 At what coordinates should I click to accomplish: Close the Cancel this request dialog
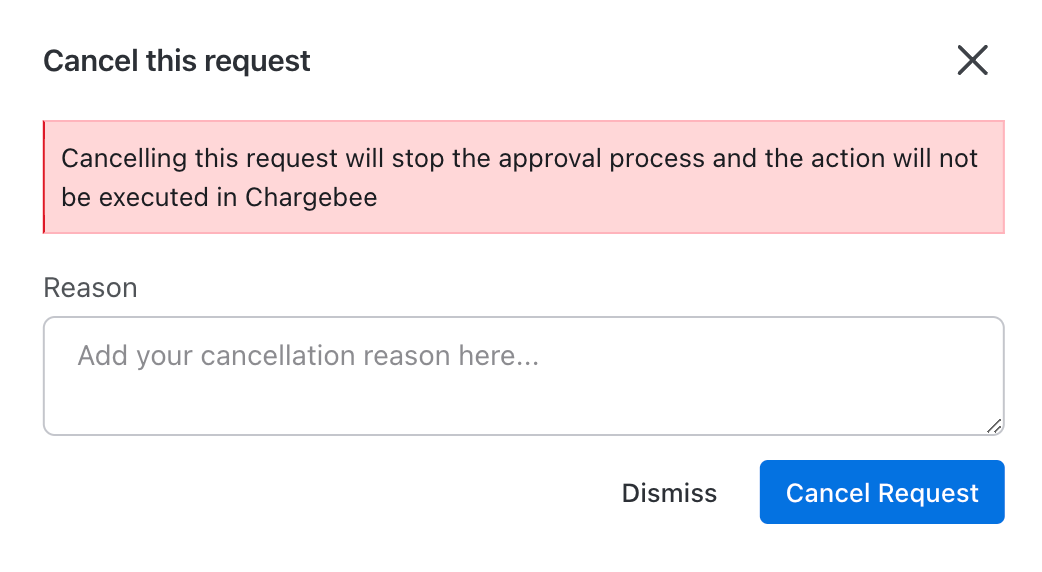point(972,61)
